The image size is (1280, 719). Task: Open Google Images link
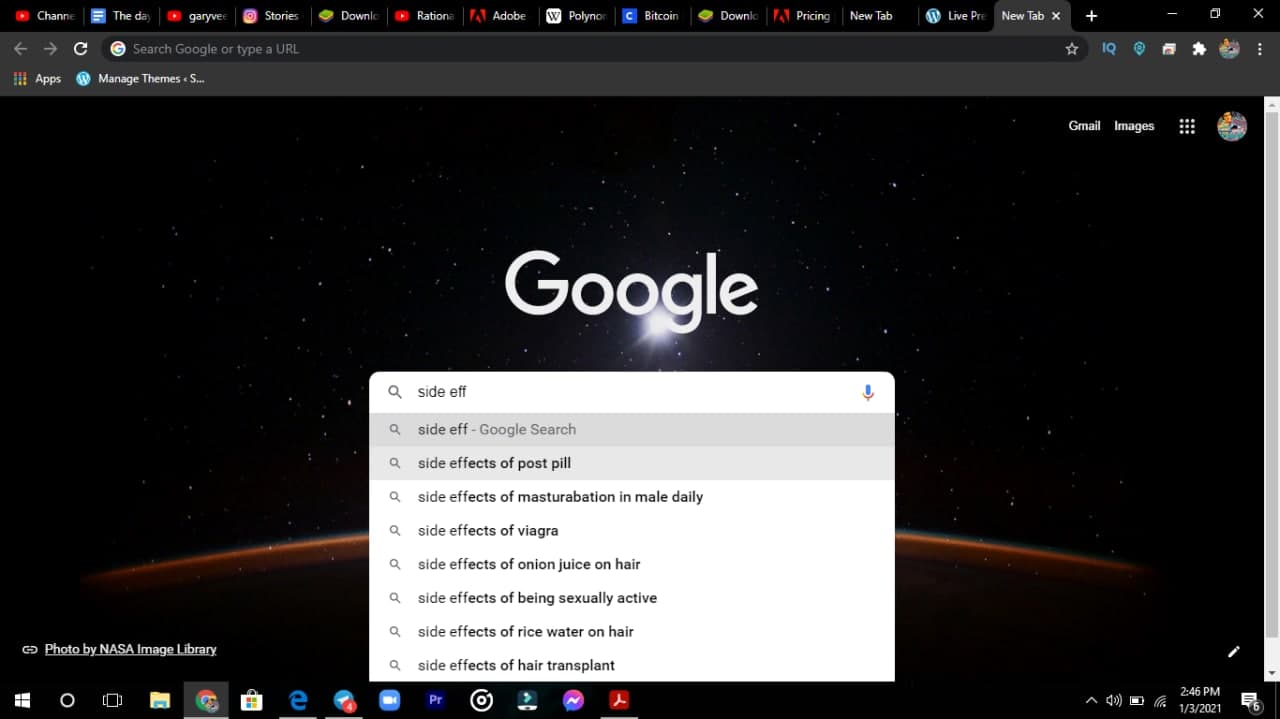[1134, 126]
